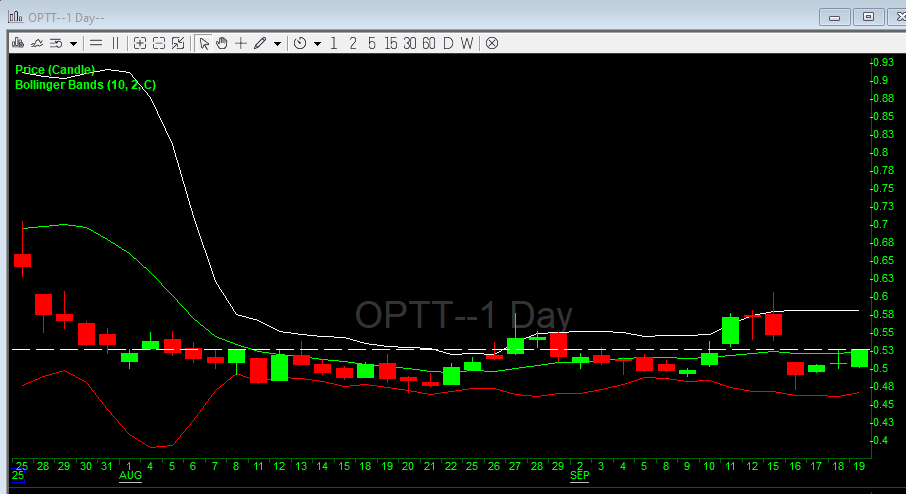Select the hand pan tool

[222, 43]
